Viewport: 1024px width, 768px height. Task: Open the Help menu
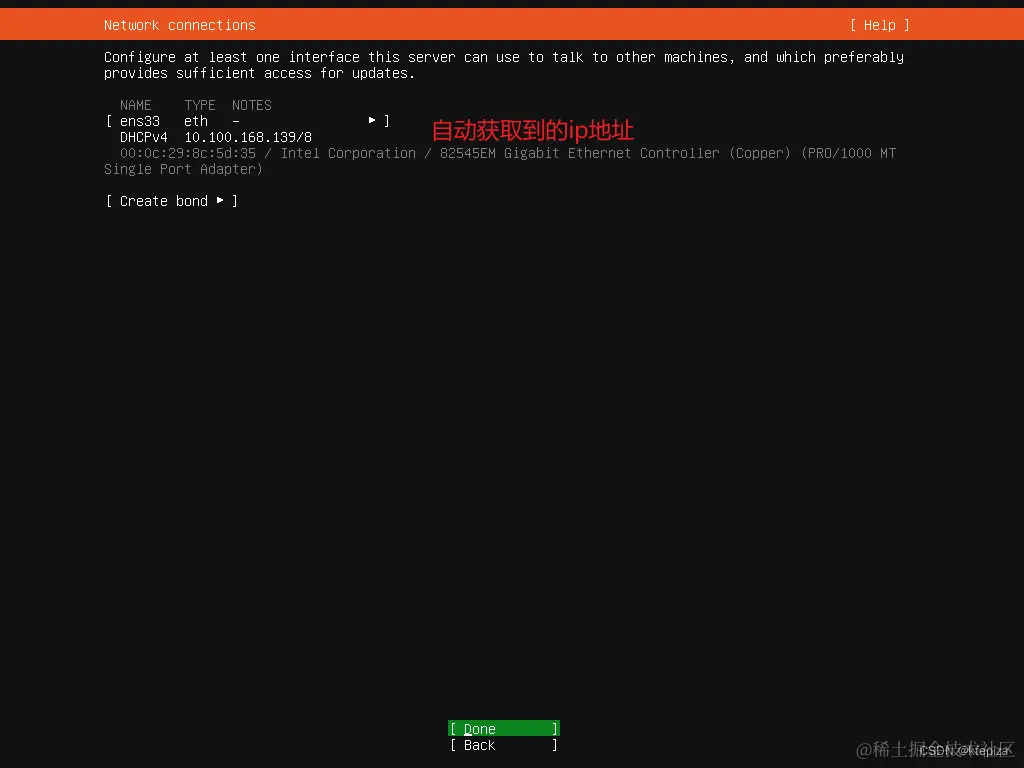879,25
